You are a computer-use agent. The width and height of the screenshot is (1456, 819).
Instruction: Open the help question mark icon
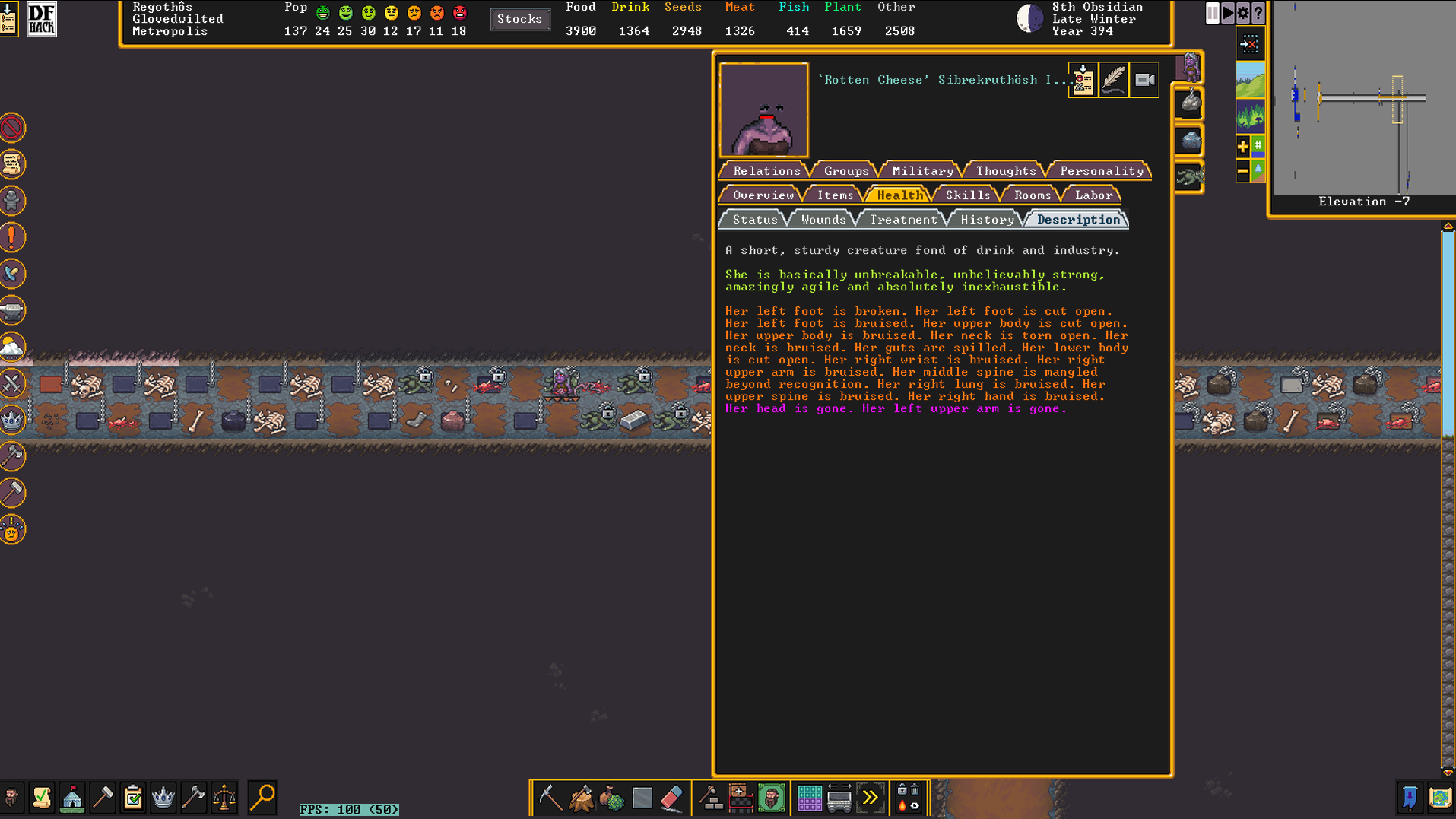point(1258,13)
